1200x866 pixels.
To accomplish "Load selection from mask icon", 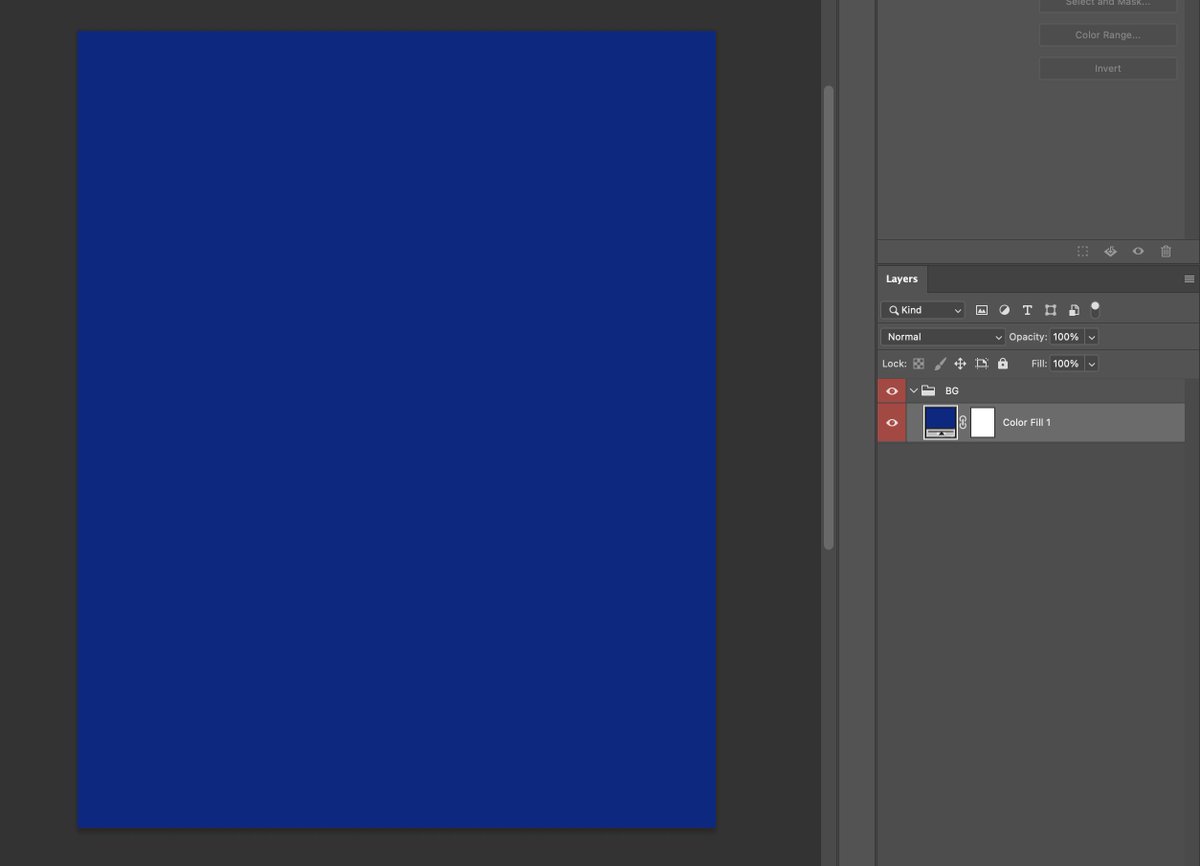I will (x=1083, y=251).
